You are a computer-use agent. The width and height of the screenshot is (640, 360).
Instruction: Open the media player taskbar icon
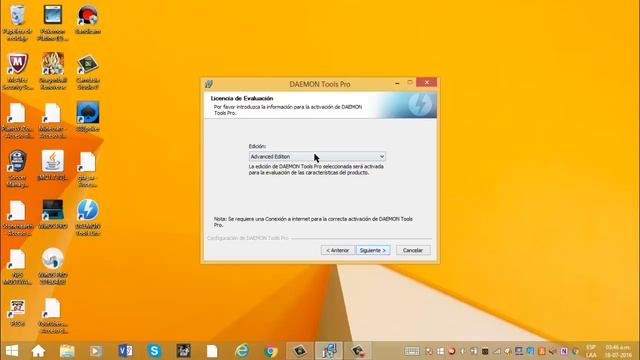point(96,351)
